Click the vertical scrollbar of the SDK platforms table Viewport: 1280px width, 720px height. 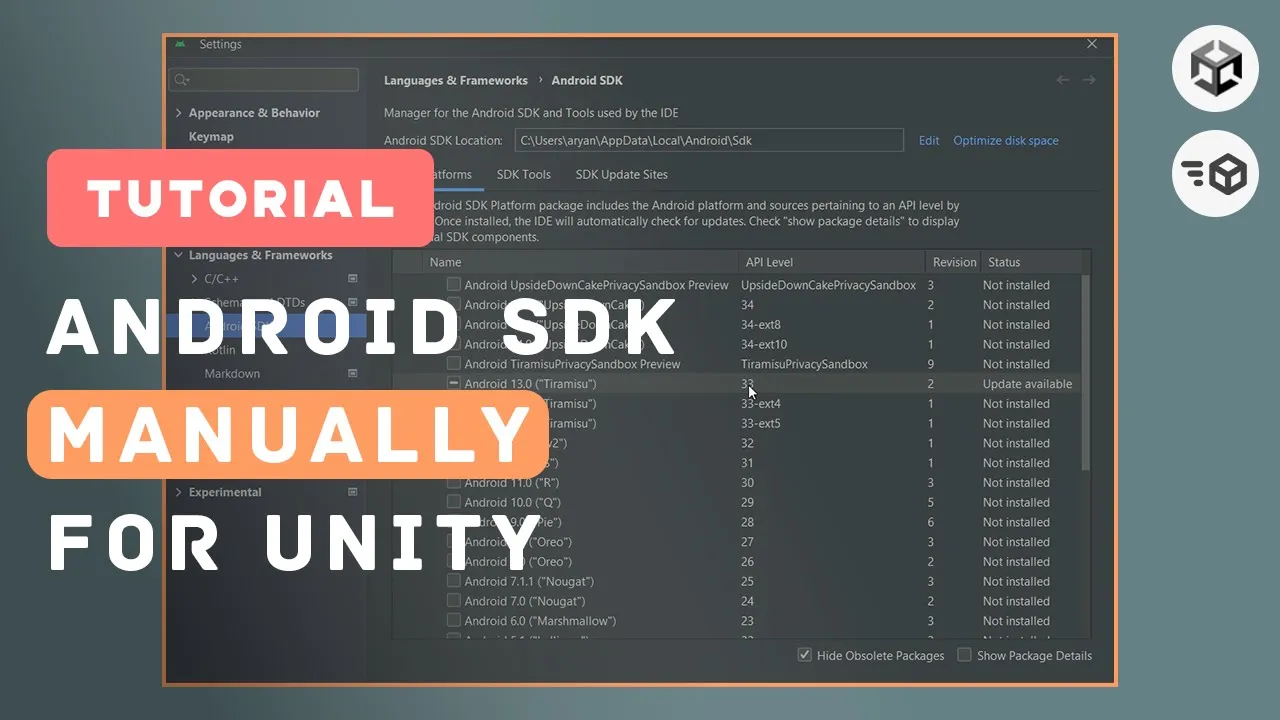(x=1087, y=372)
